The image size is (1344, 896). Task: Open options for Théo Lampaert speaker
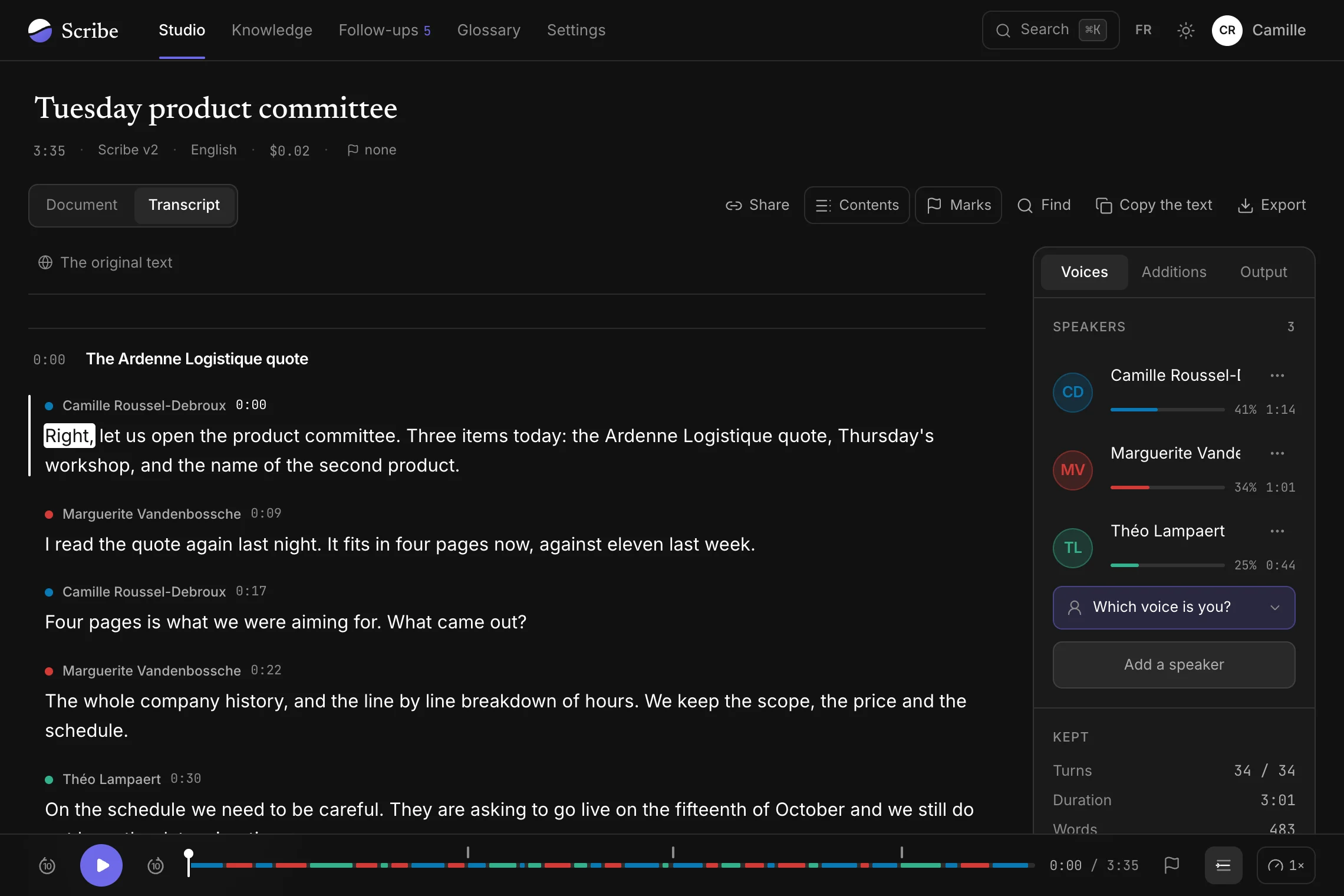point(1277,531)
